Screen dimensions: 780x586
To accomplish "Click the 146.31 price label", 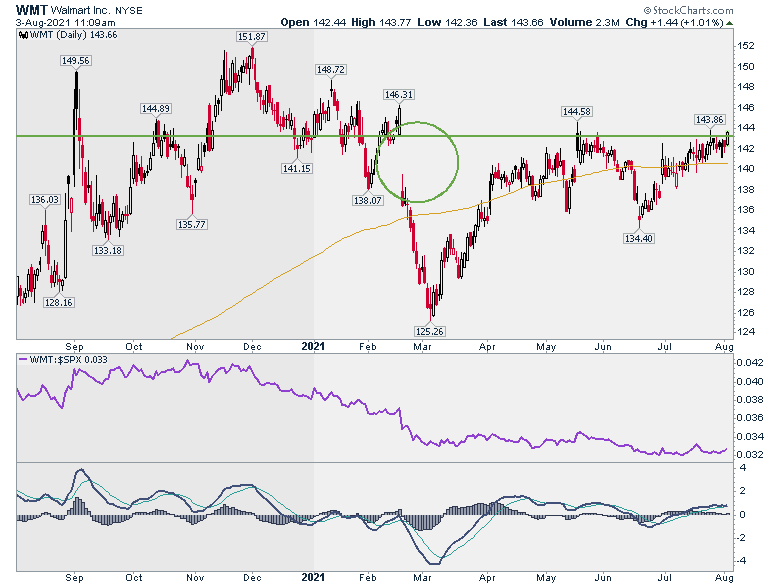I will (399, 95).
